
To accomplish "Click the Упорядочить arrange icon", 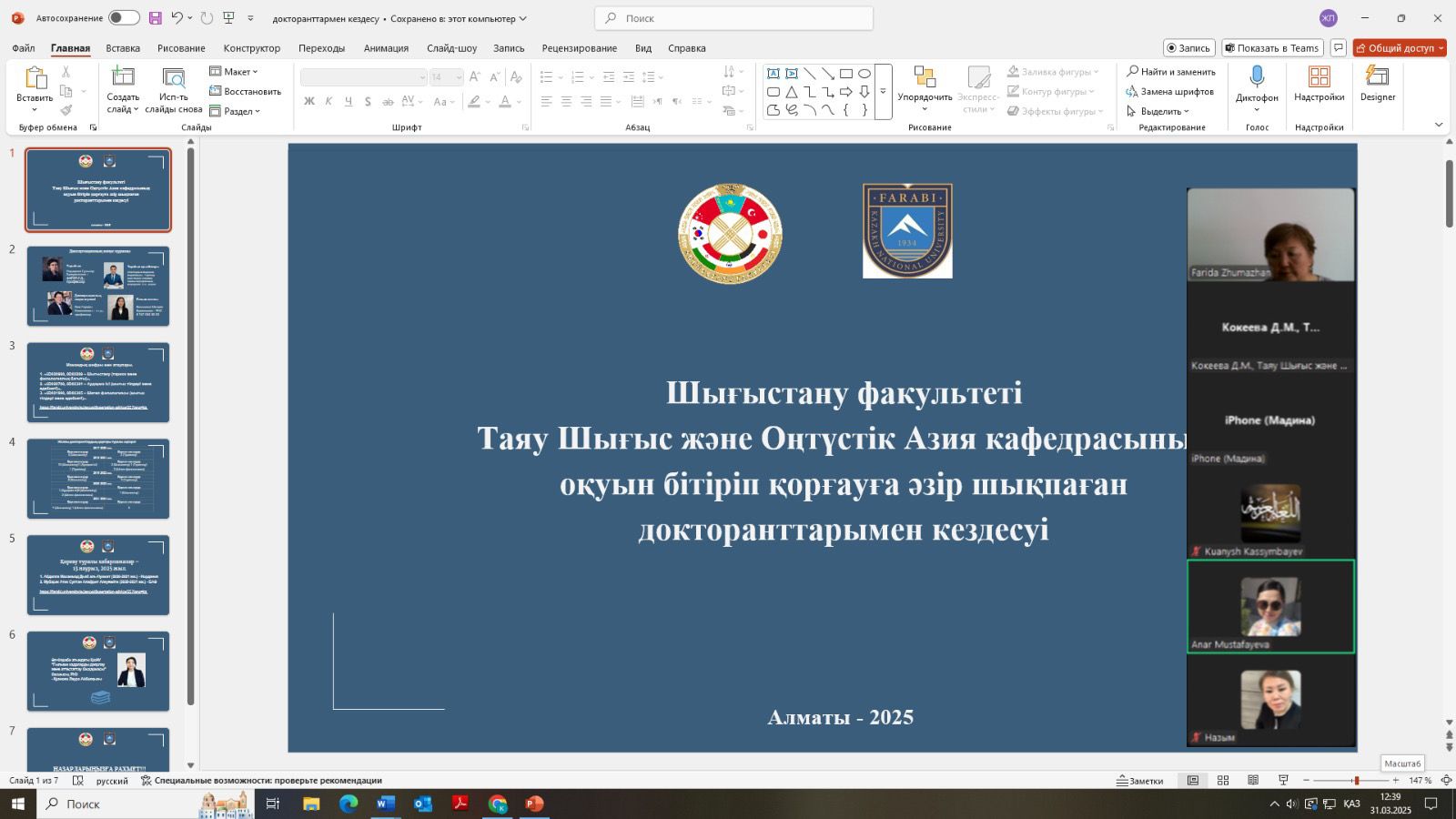I will click(925, 77).
